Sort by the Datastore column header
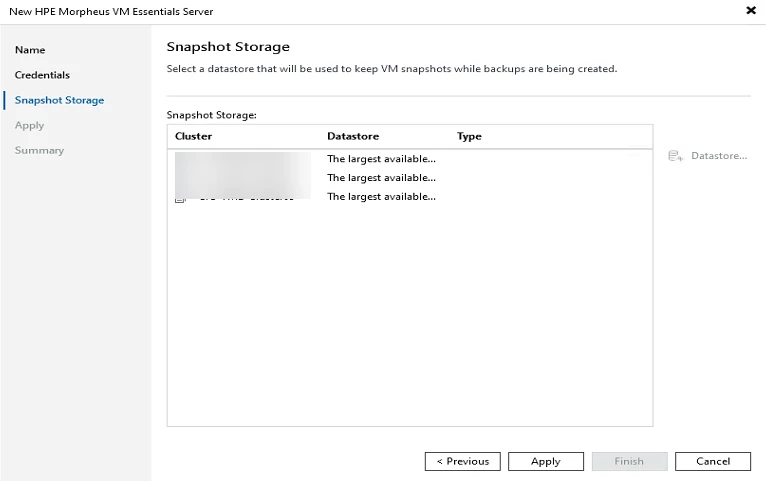 pyautogui.click(x=353, y=136)
